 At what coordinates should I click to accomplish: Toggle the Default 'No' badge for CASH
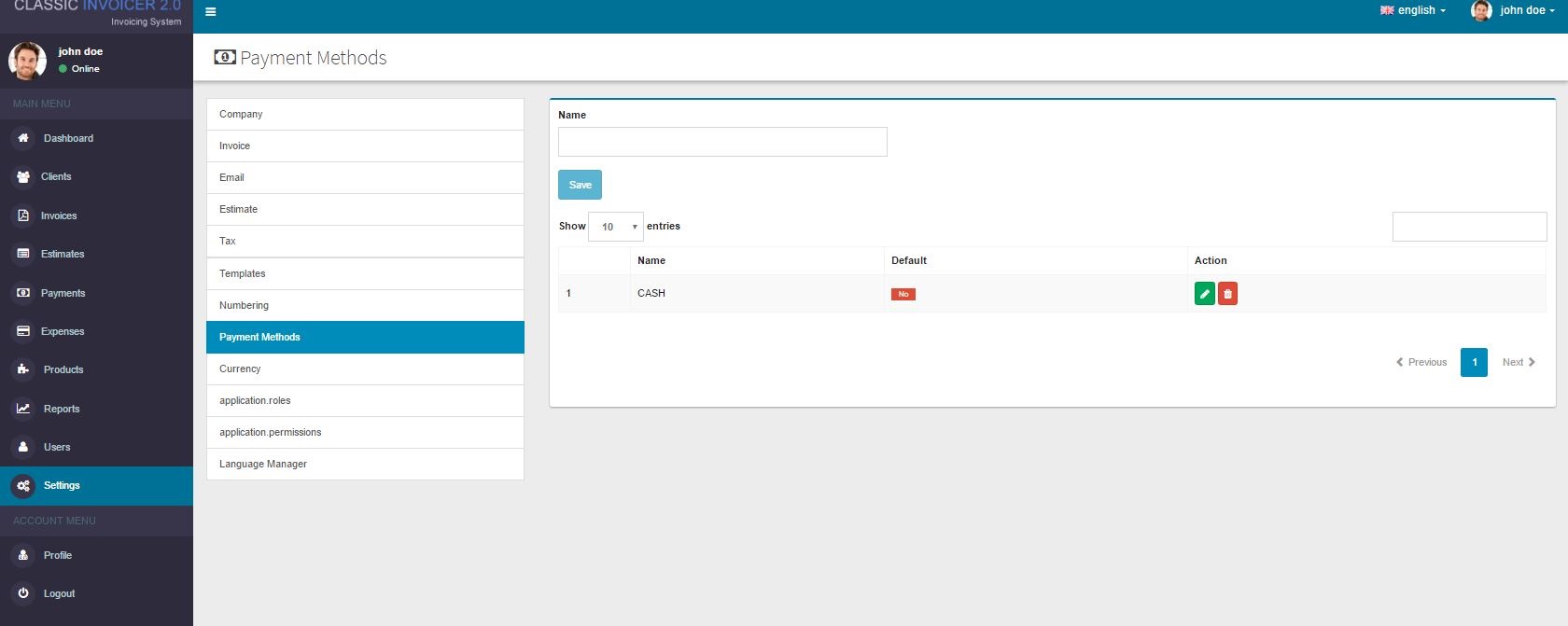point(903,294)
